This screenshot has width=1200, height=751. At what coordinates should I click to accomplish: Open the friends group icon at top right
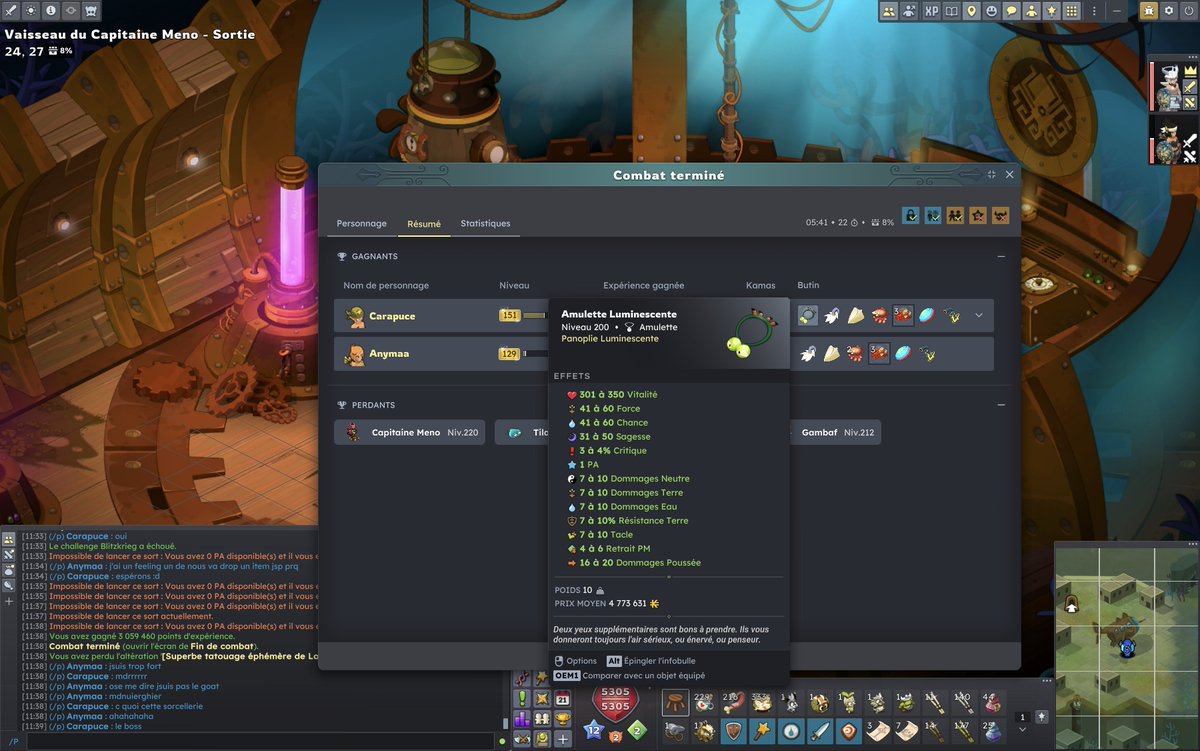coord(890,10)
